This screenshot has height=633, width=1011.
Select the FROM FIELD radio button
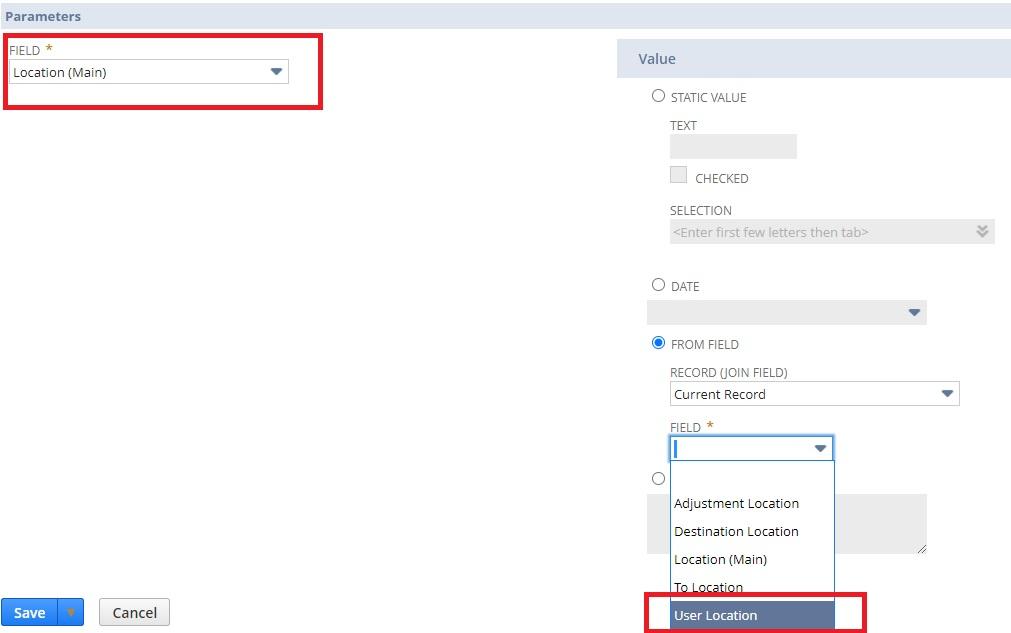point(658,342)
